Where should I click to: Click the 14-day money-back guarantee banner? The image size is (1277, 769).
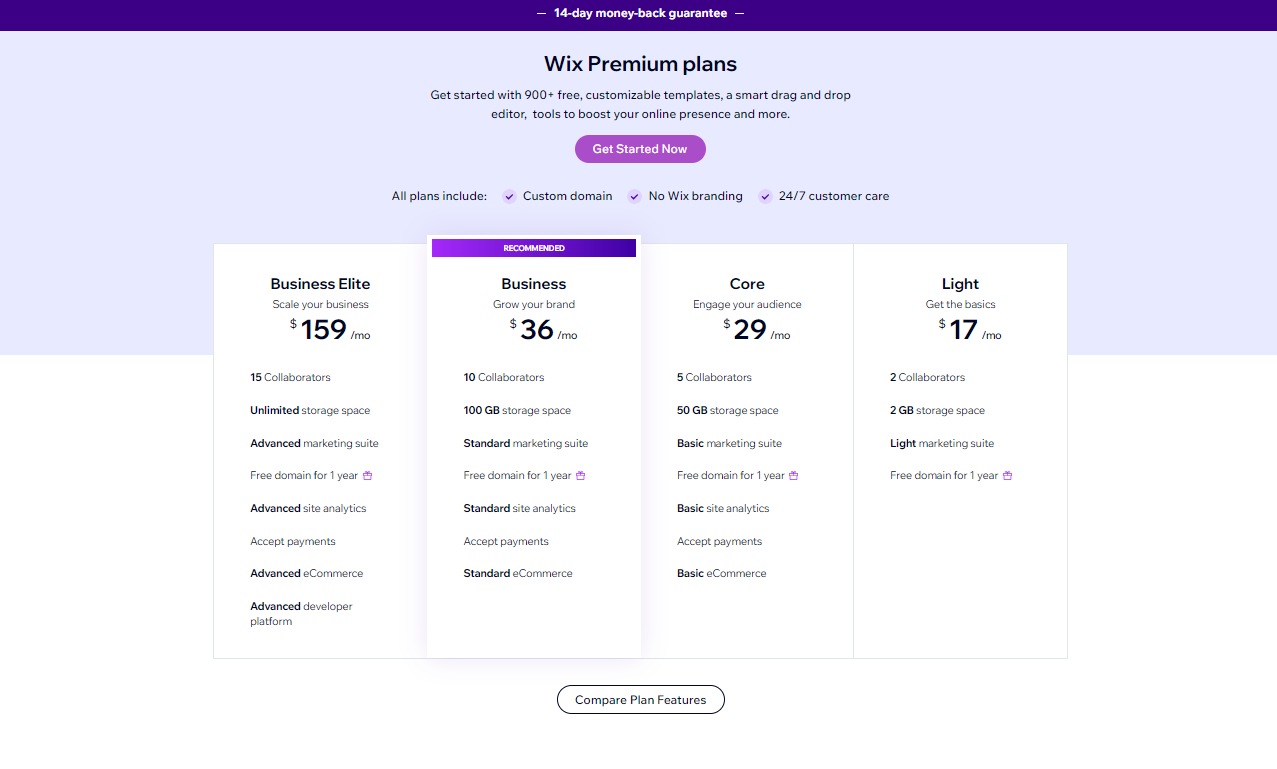(640, 13)
